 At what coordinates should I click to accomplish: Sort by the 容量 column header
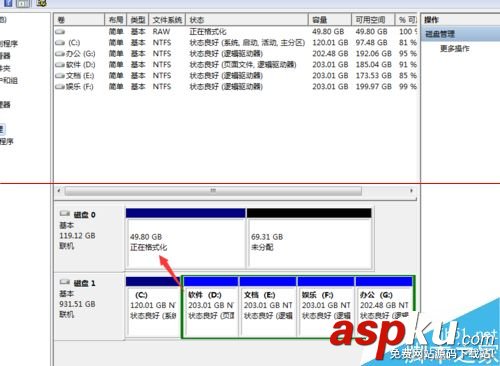pos(330,20)
